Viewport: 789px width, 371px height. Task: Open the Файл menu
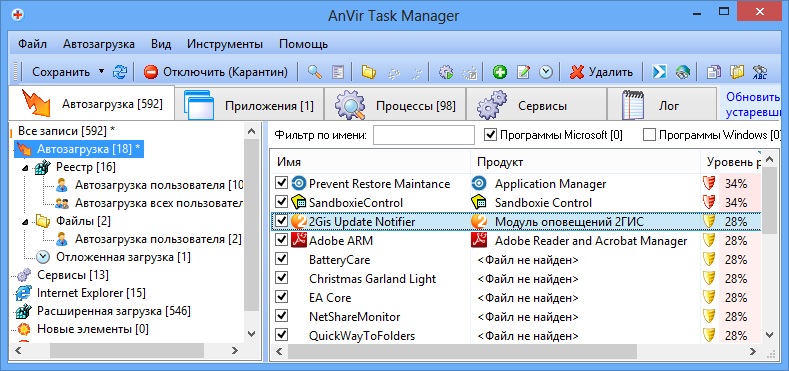(33, 44)
